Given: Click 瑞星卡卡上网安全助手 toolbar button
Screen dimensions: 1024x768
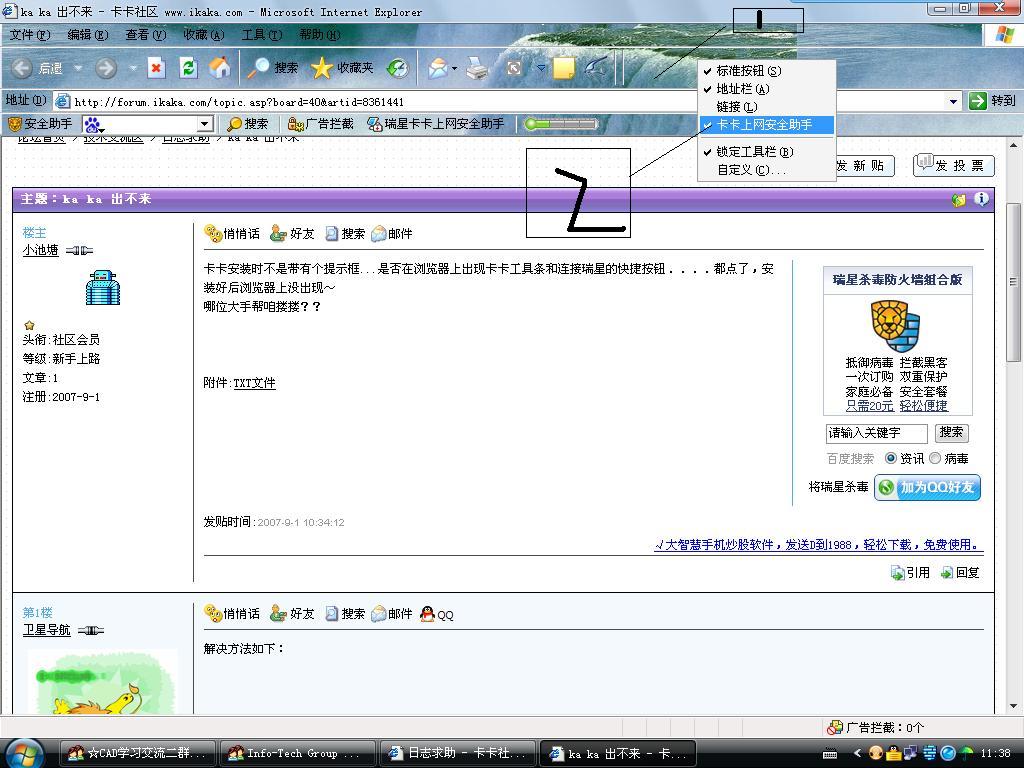Looking at the screenshot, I should coord(436,123).
